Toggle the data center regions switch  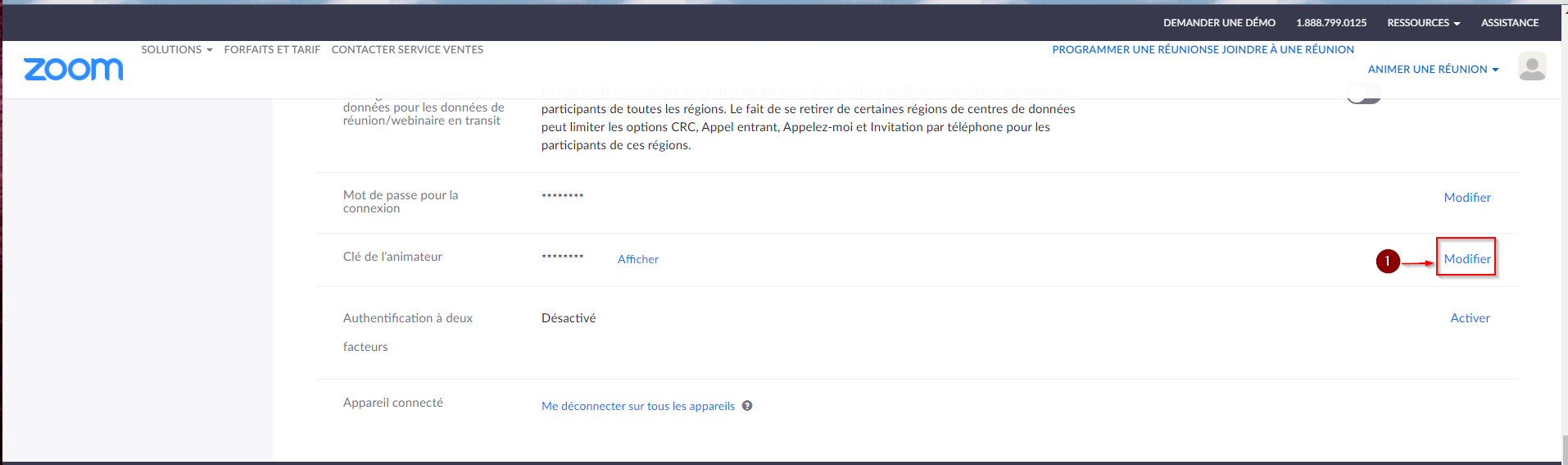pos(1364,96)
